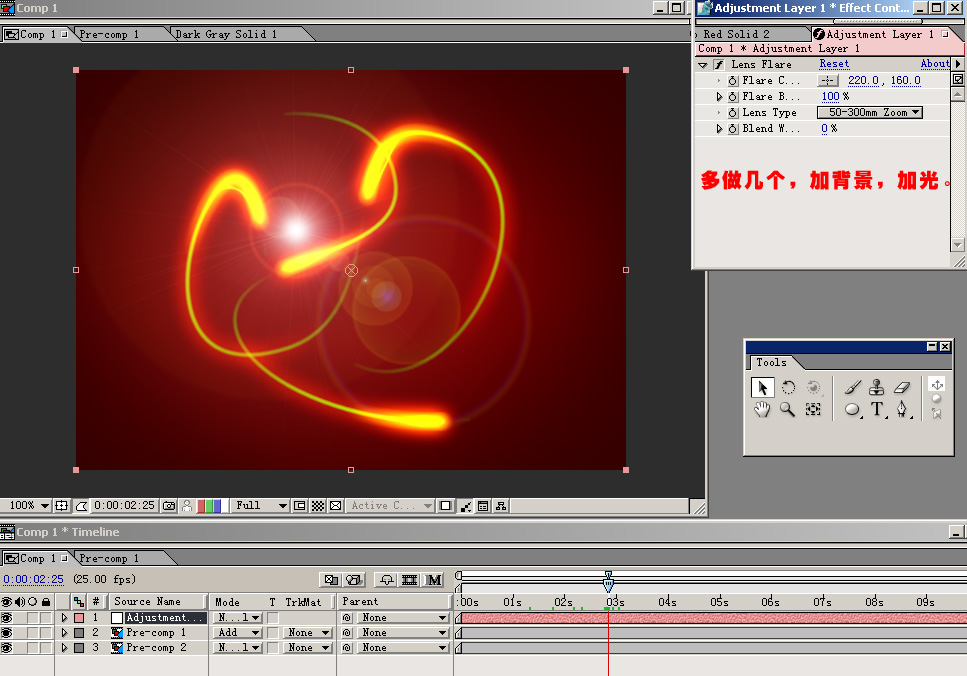Open the Add blending mode dropdown
This screenshot has height=676, width=967.
coord(238,632)
